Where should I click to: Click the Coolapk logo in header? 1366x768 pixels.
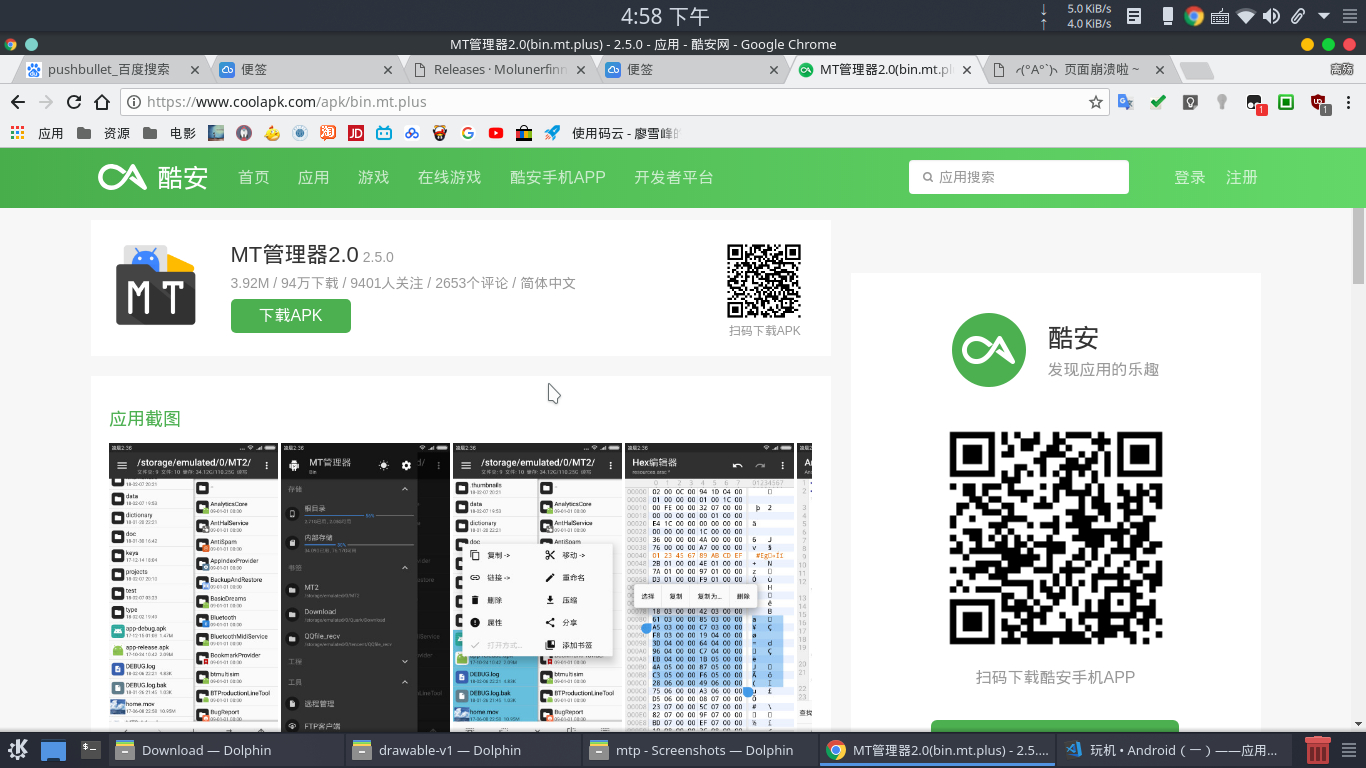153,177
